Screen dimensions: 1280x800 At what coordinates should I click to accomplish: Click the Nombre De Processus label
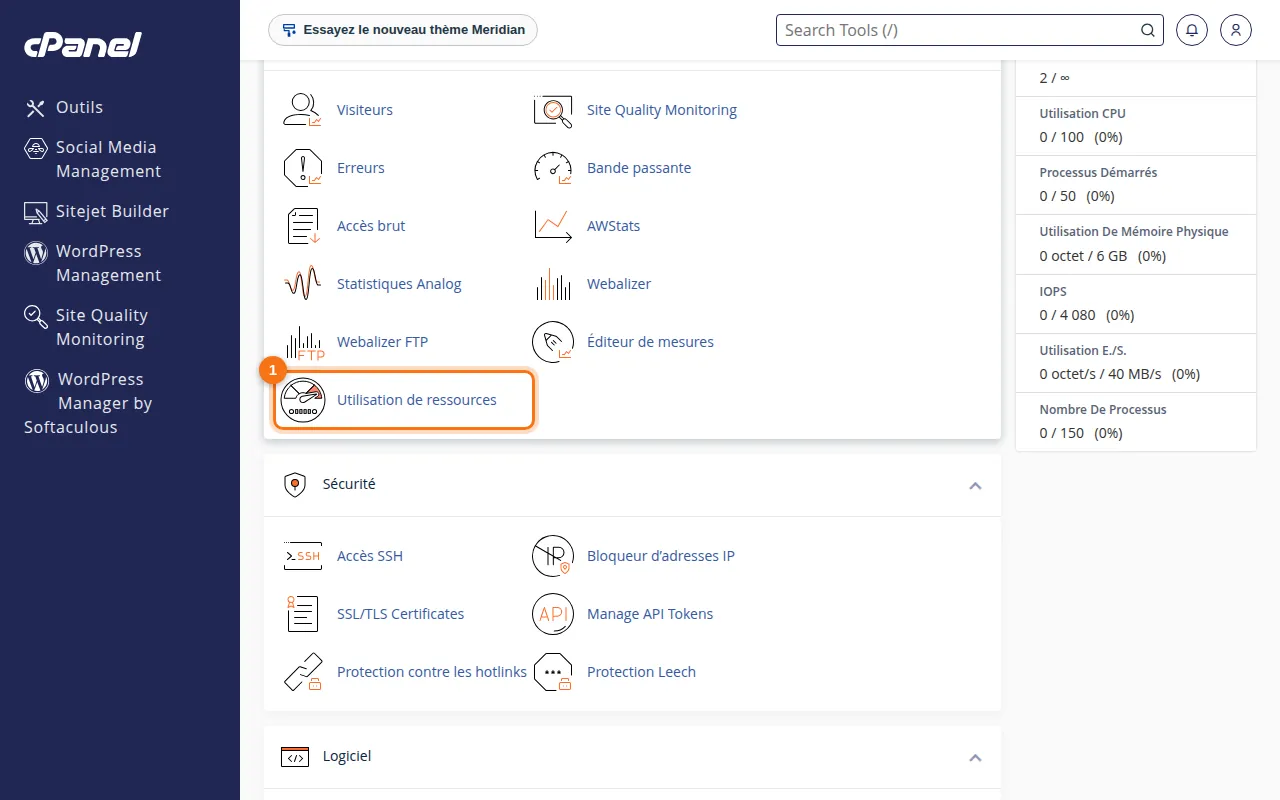1103,410
